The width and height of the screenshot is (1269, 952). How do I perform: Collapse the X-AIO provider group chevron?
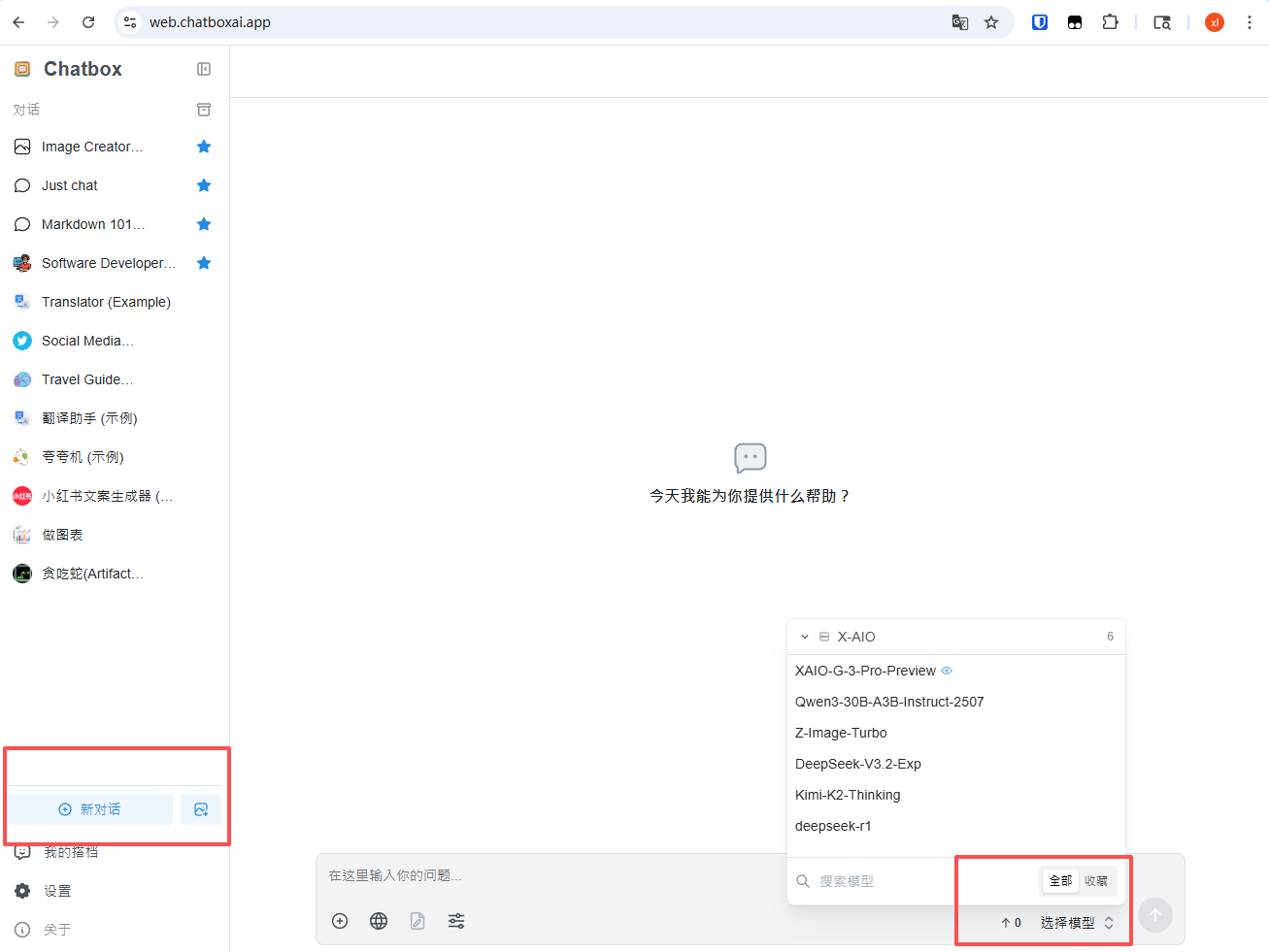coord(805,637)
